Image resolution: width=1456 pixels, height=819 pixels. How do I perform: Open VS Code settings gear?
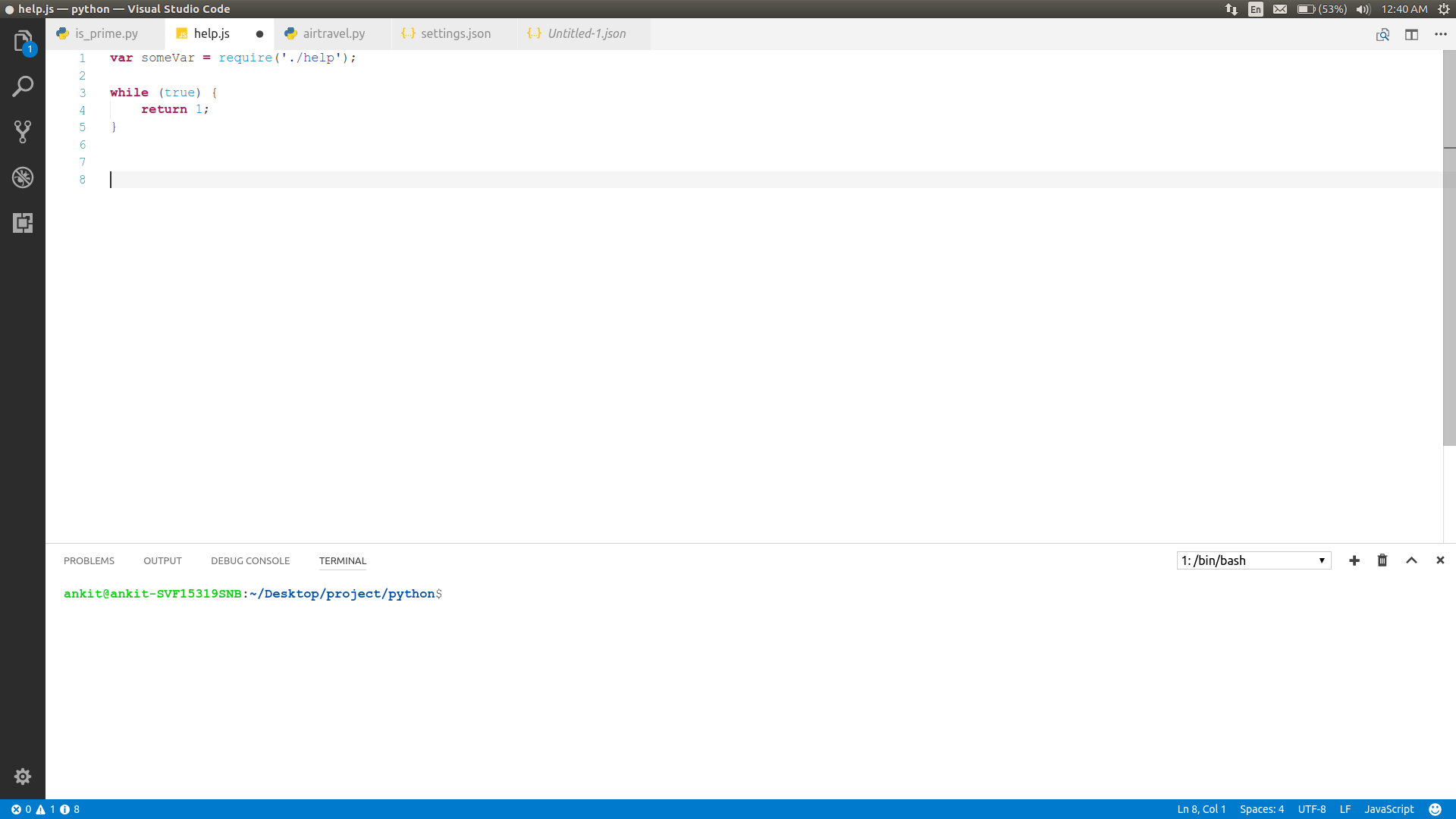coord(23,776)
